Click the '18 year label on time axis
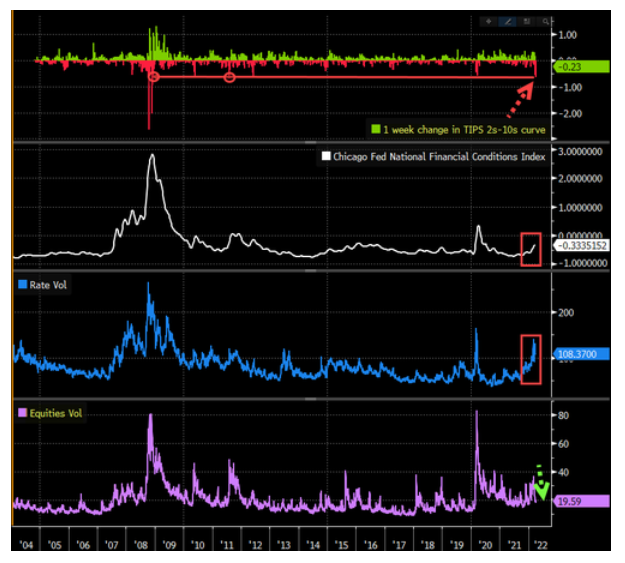 (x=428, y=545)
